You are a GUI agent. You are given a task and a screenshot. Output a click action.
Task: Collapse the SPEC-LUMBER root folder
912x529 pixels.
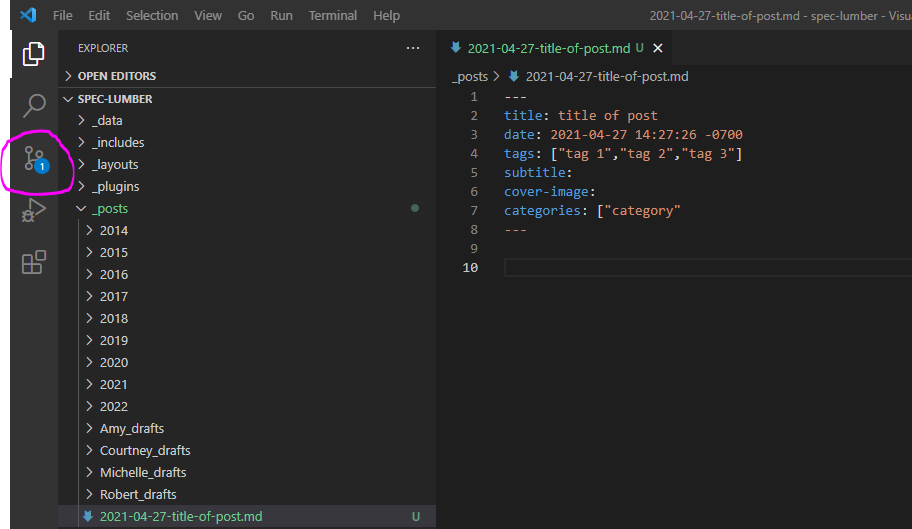point(114,99)
